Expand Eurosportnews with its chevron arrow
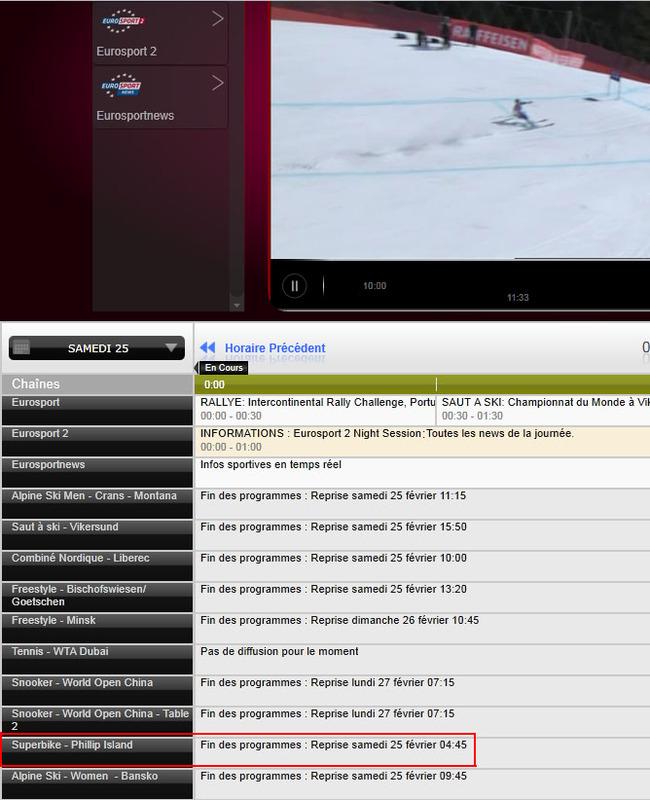The image size is (650, 800). click(218, 83)
